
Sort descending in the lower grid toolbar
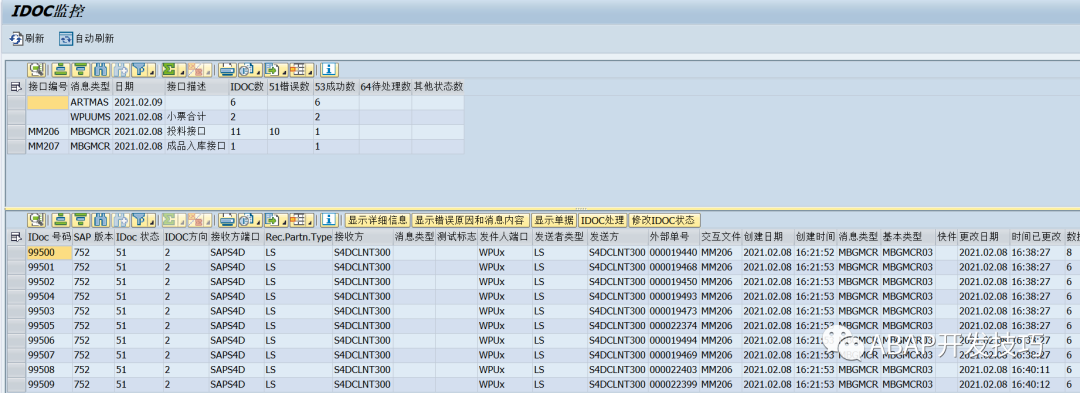coord(81,220)
